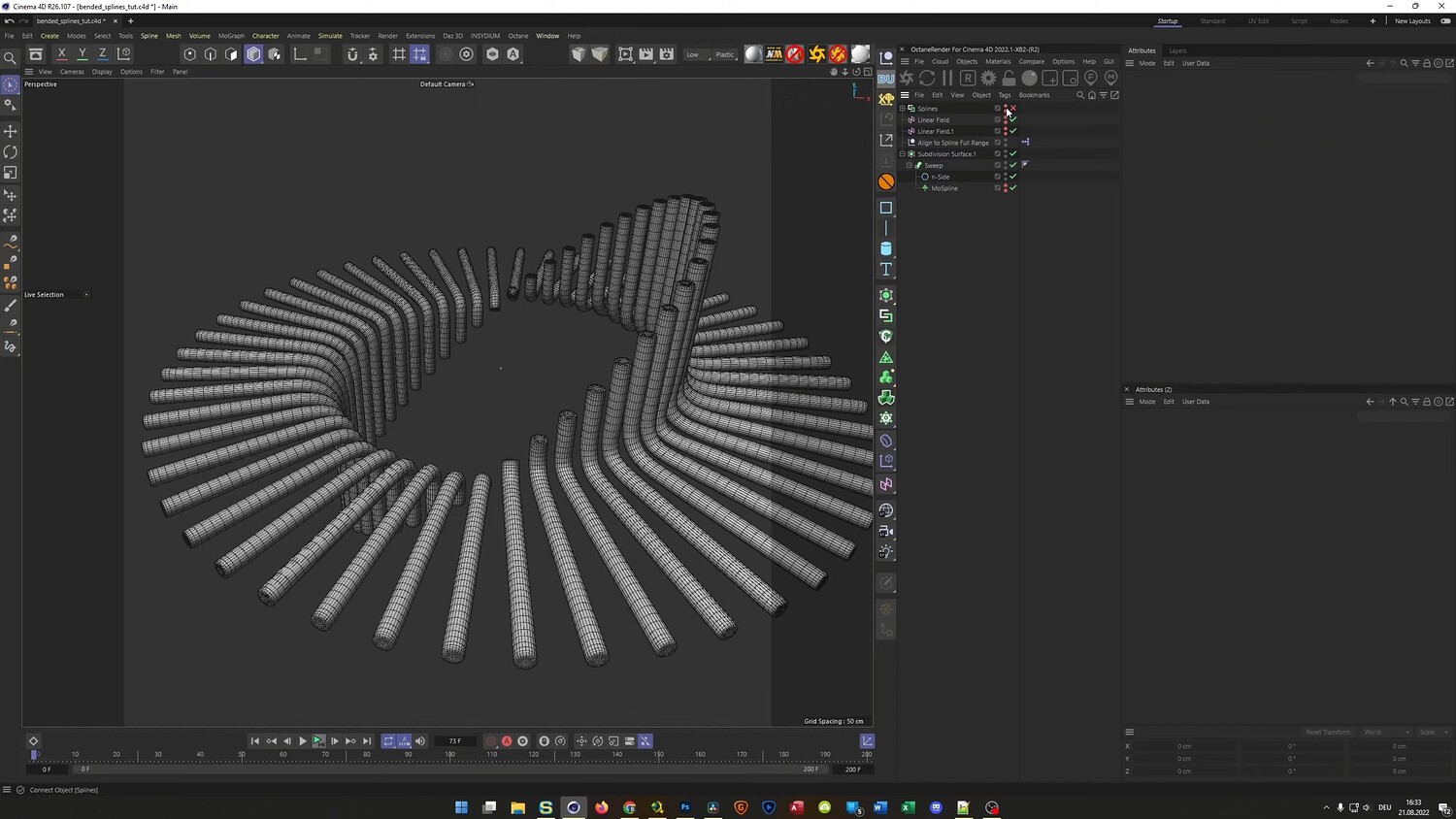
Task: Open the Simulate menu
Action: (330, 36)
